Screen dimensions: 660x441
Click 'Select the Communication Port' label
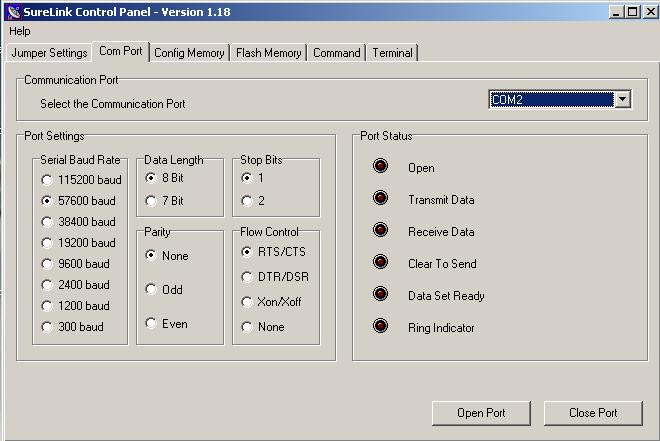click(x=113, y=104)
